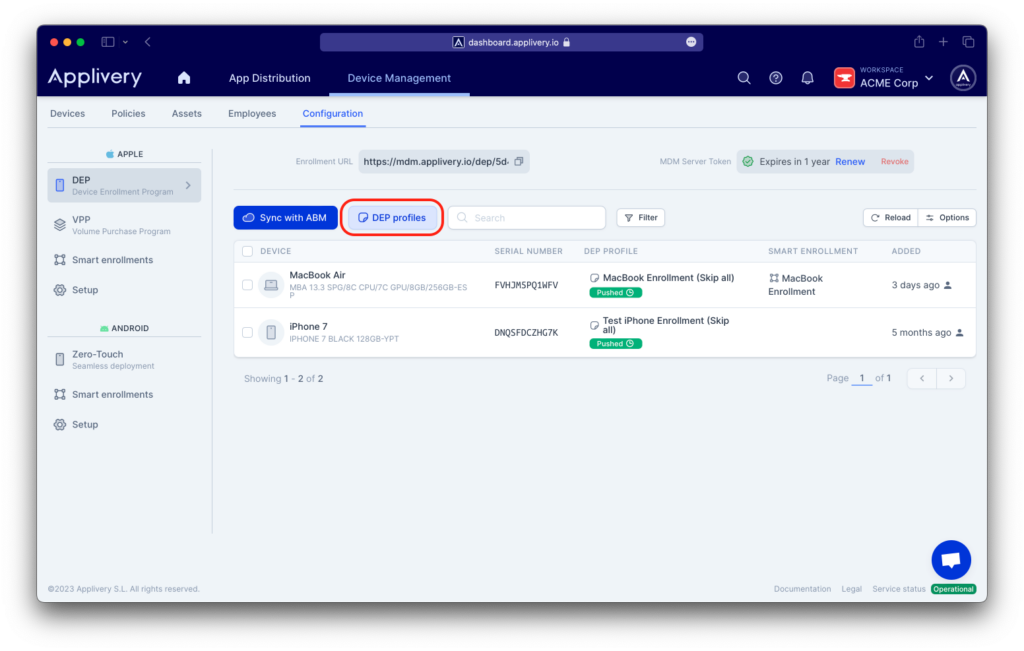This screenshot has width=1024, height=651.
Task: Click the green token status check icon
Action: 748,161
